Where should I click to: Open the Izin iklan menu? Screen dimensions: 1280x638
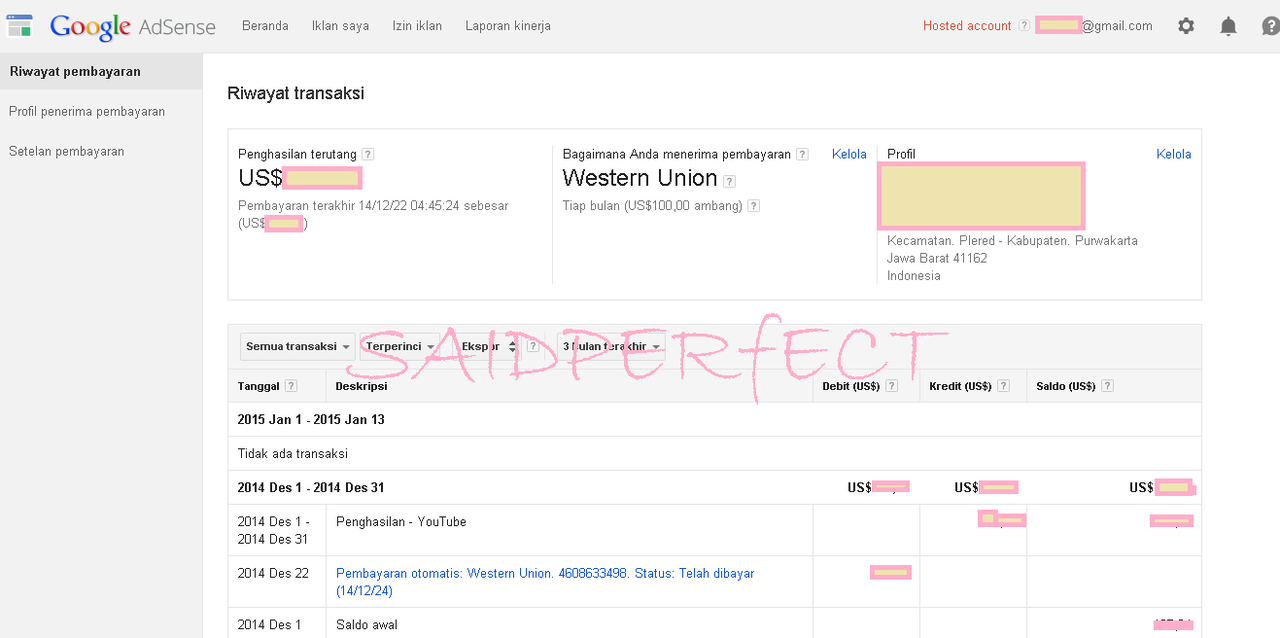[x=417, y=26]
